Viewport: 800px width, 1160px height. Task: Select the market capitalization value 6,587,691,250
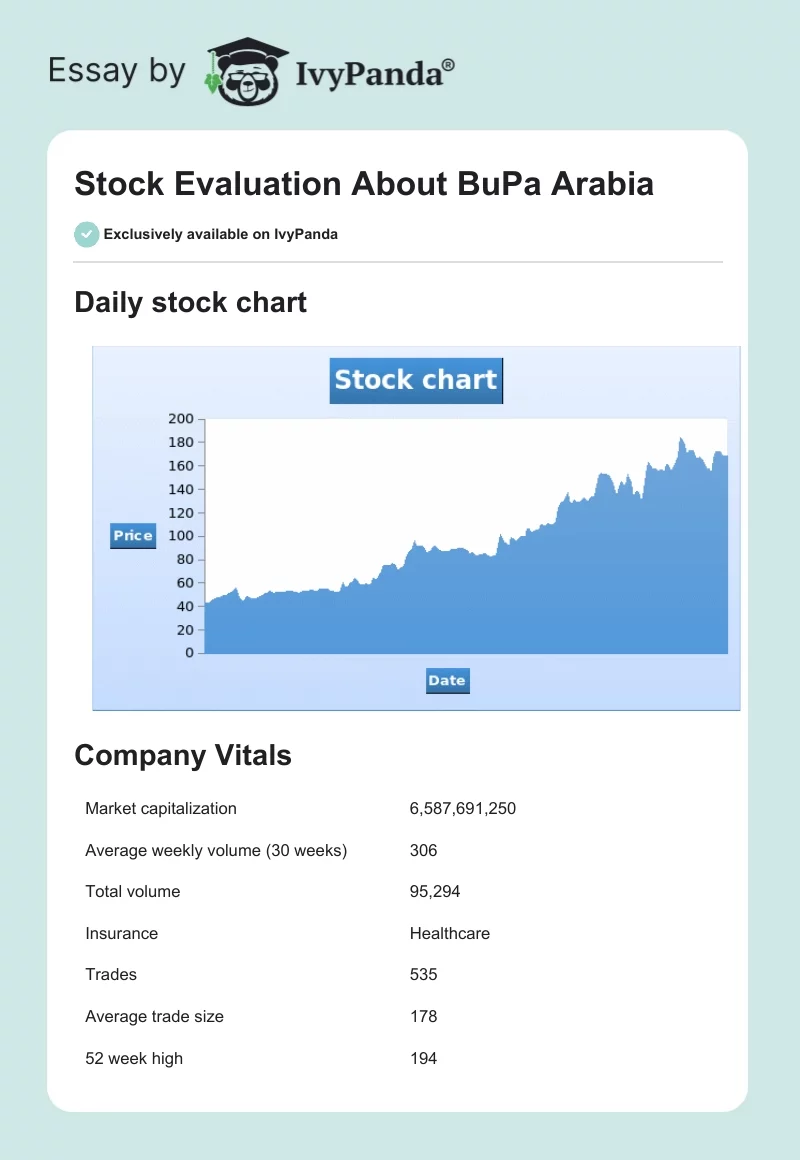pos(463,808)
